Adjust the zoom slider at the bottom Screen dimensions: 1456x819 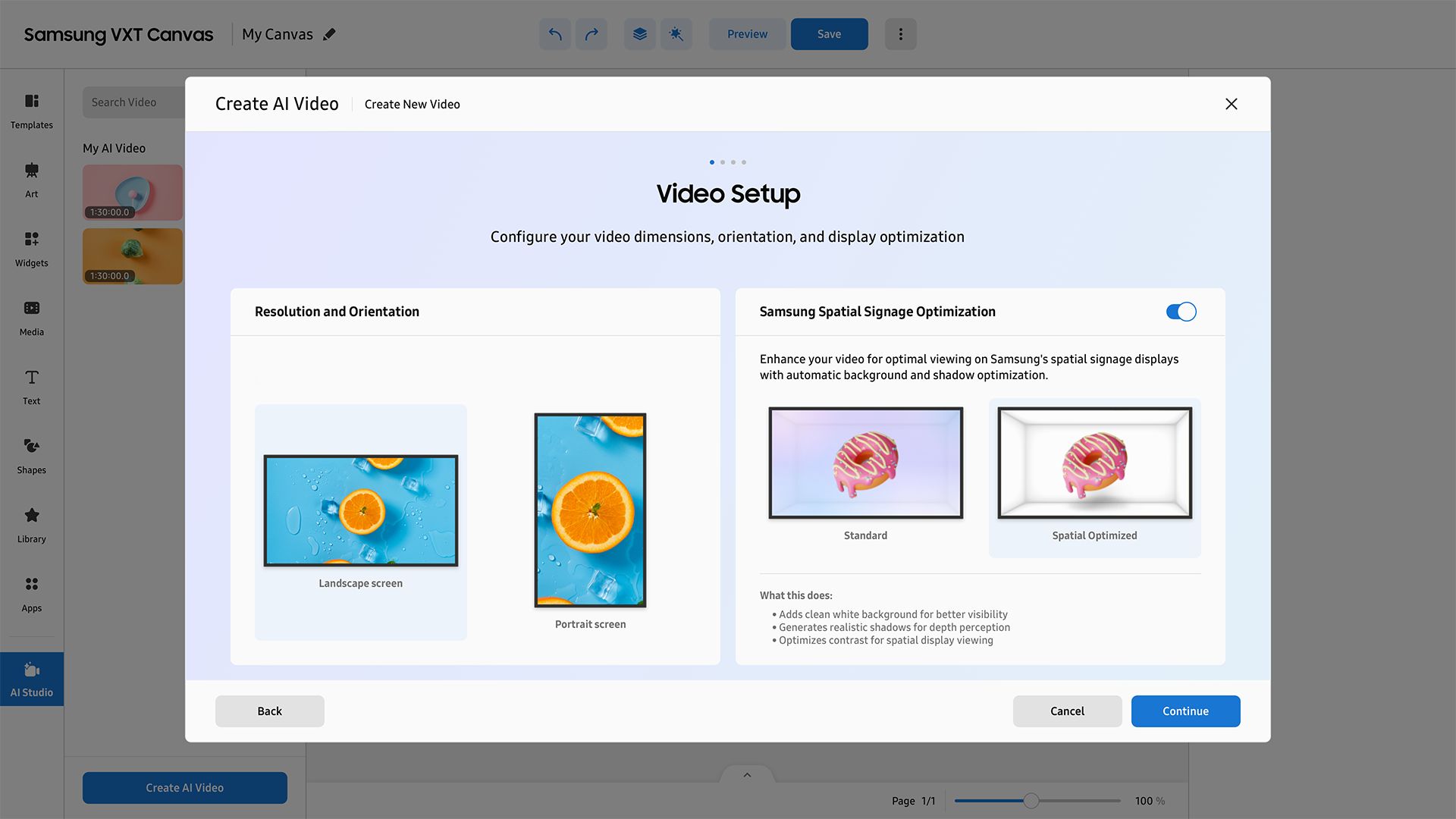[x=1031, y=800]
